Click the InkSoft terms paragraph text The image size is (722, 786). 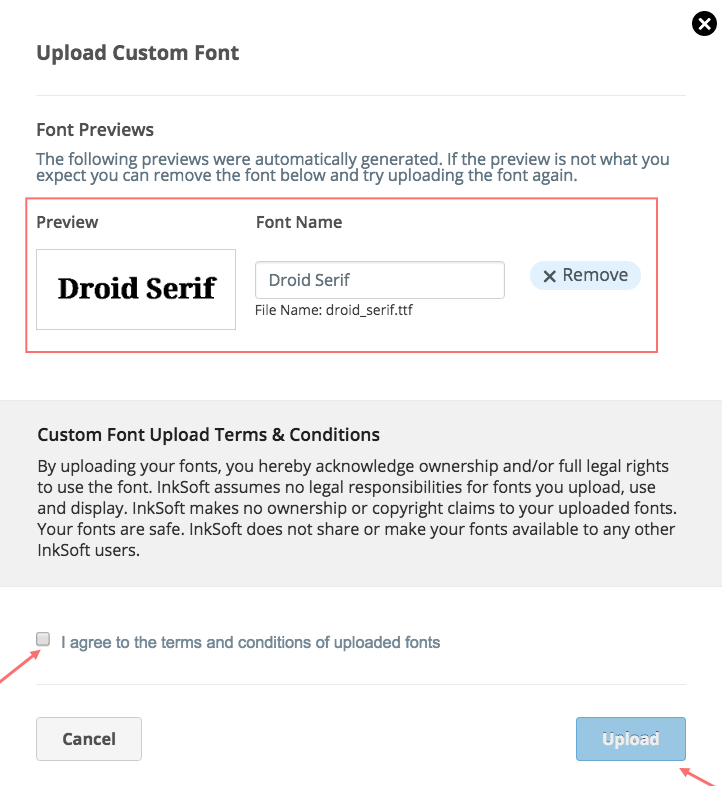point(357,508)
